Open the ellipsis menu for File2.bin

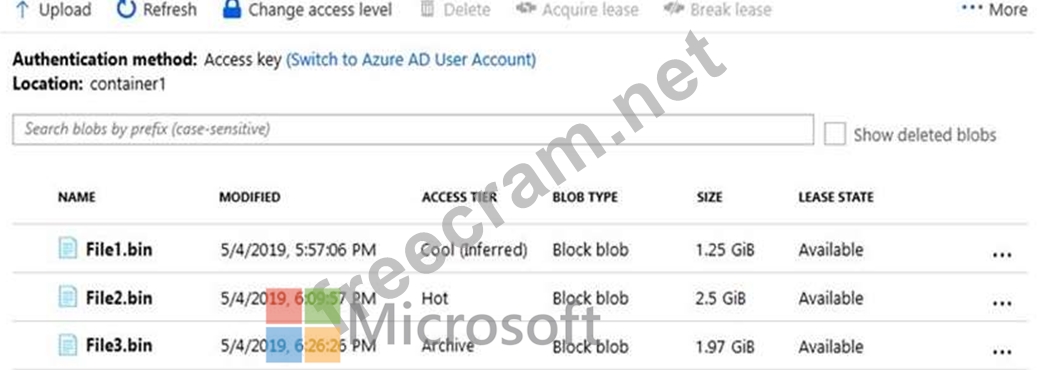tap(1001, 303)
